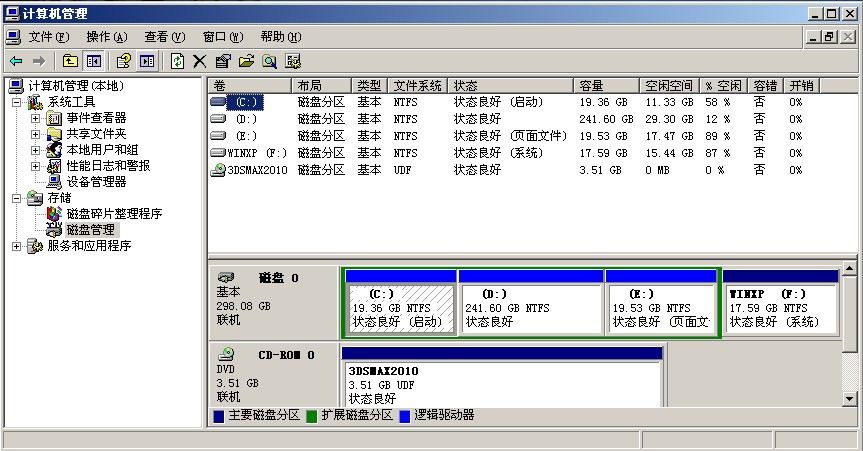Click the MMC icon beside 文件 menu
This screenshot has height=451, width=863.
(x=14, y=37)
